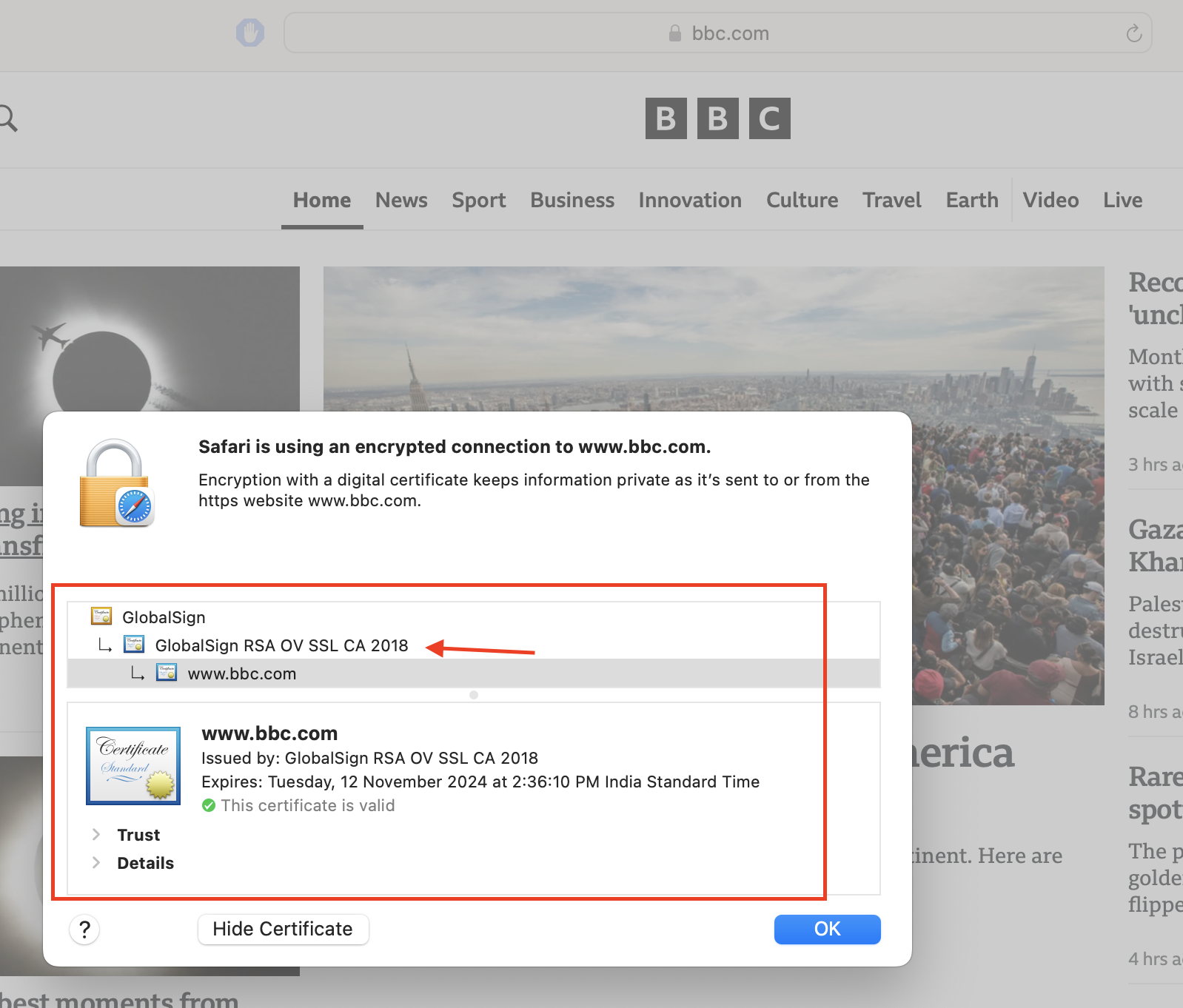Click 'Issued by: GlobalSign RSA OV SSL CA 2018'
The height and width of the screenshot is (1008, 1183).
[x=369, y=758]
